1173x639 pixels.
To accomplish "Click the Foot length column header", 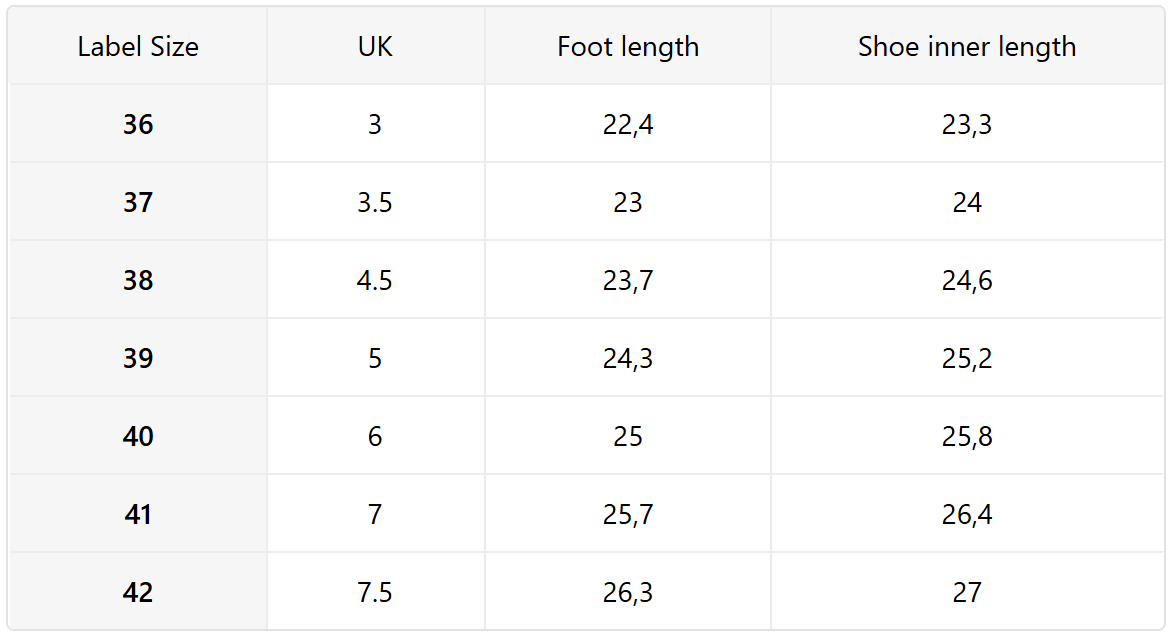I will [628, 47].
